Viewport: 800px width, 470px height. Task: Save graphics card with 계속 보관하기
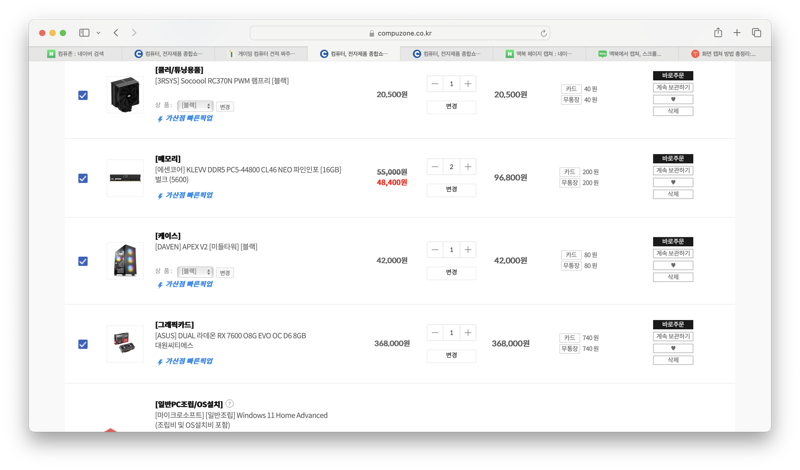673,336
